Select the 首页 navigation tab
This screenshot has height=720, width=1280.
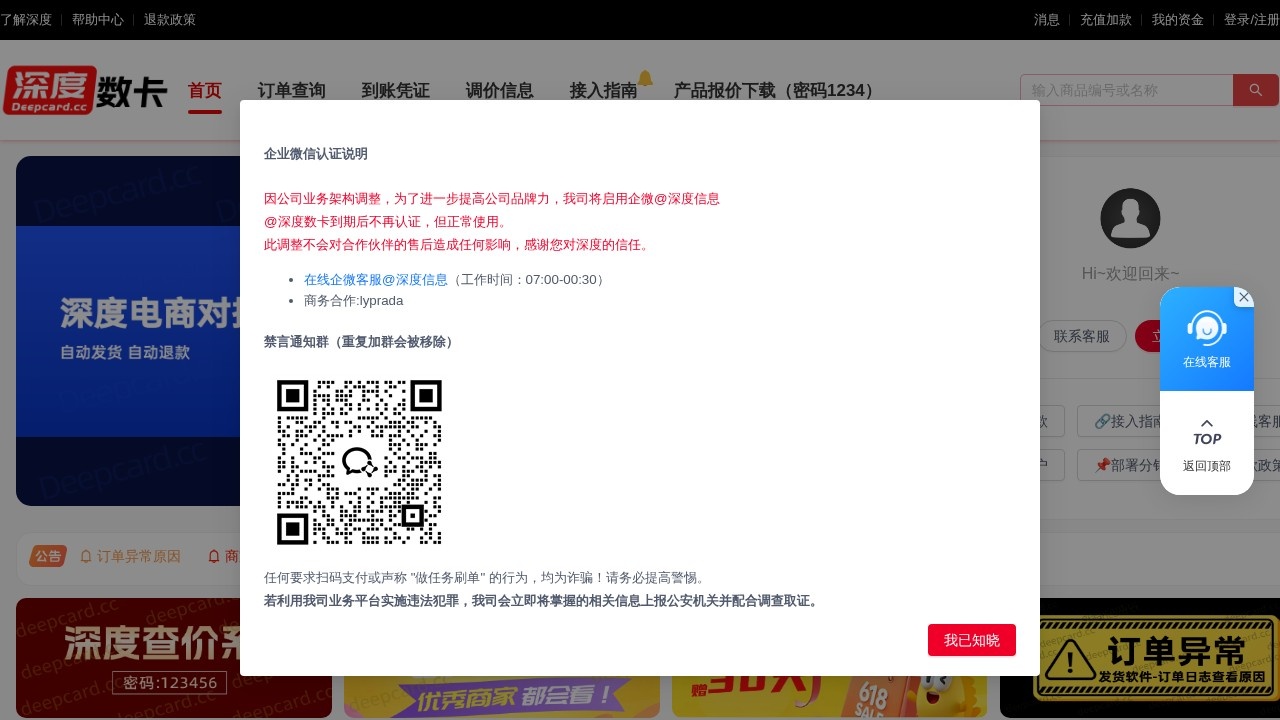[205, 91]
